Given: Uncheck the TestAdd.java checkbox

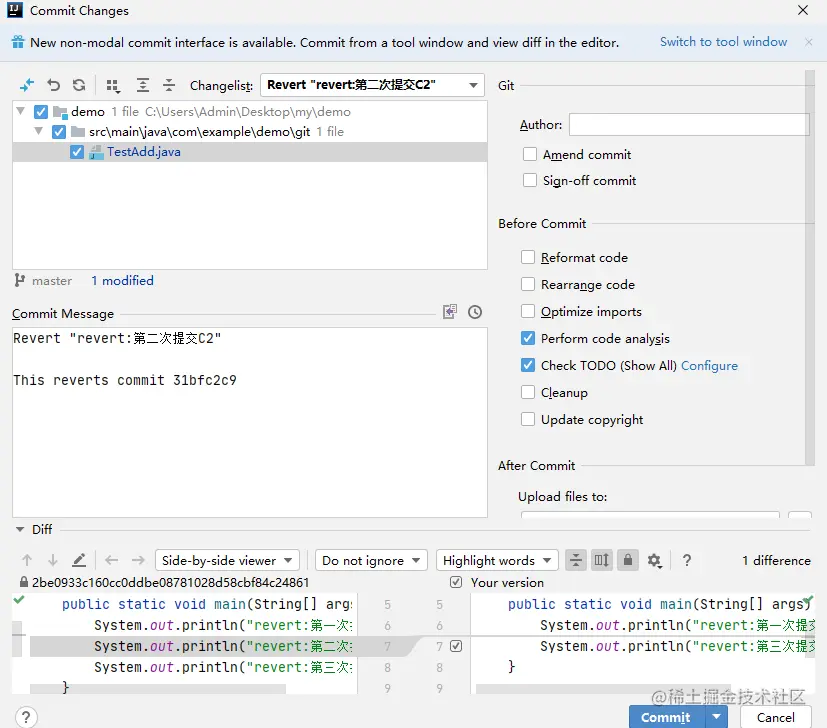Looking at the screenshot, I should (77, 152).
